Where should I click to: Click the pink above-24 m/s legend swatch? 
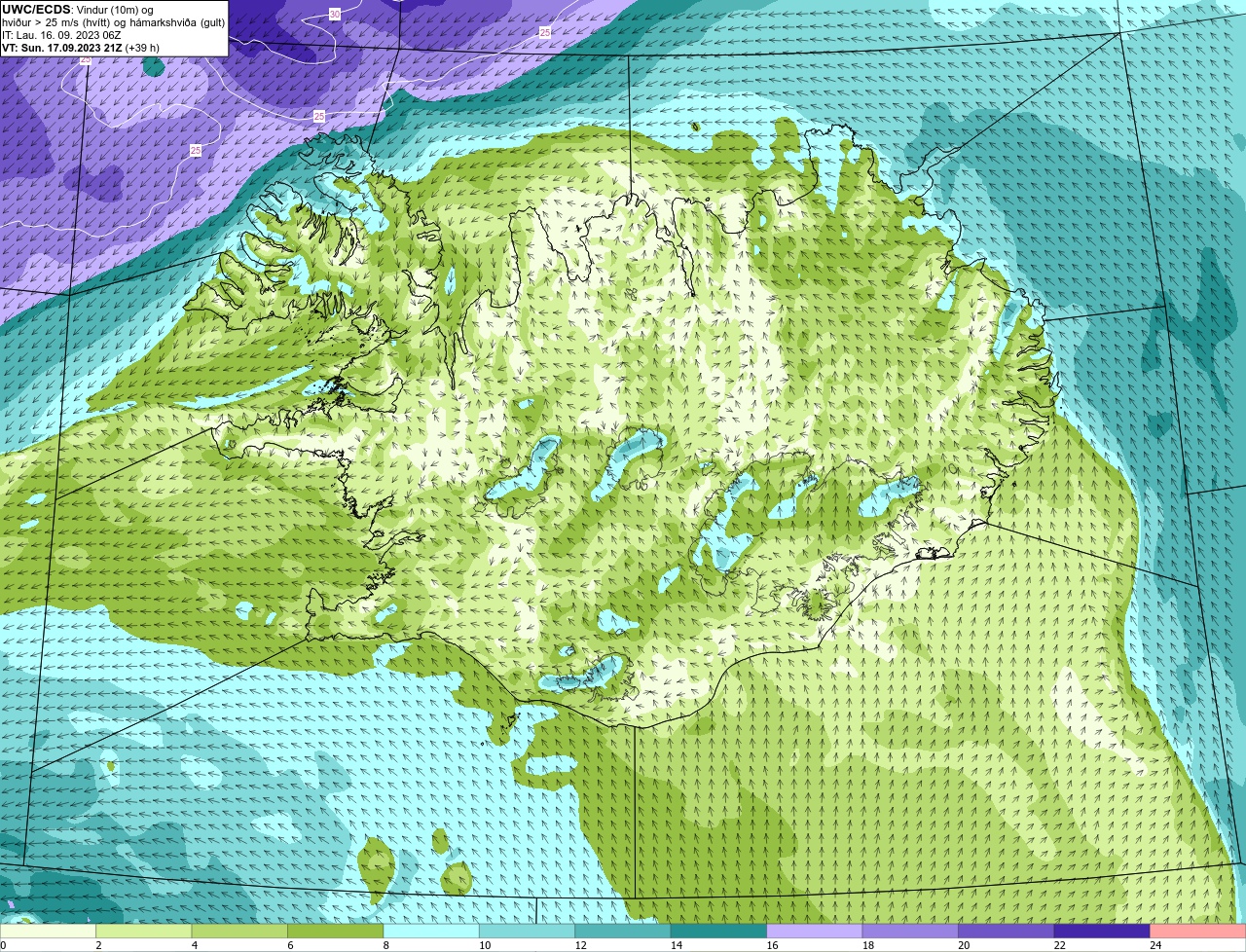pos(1198,932)
